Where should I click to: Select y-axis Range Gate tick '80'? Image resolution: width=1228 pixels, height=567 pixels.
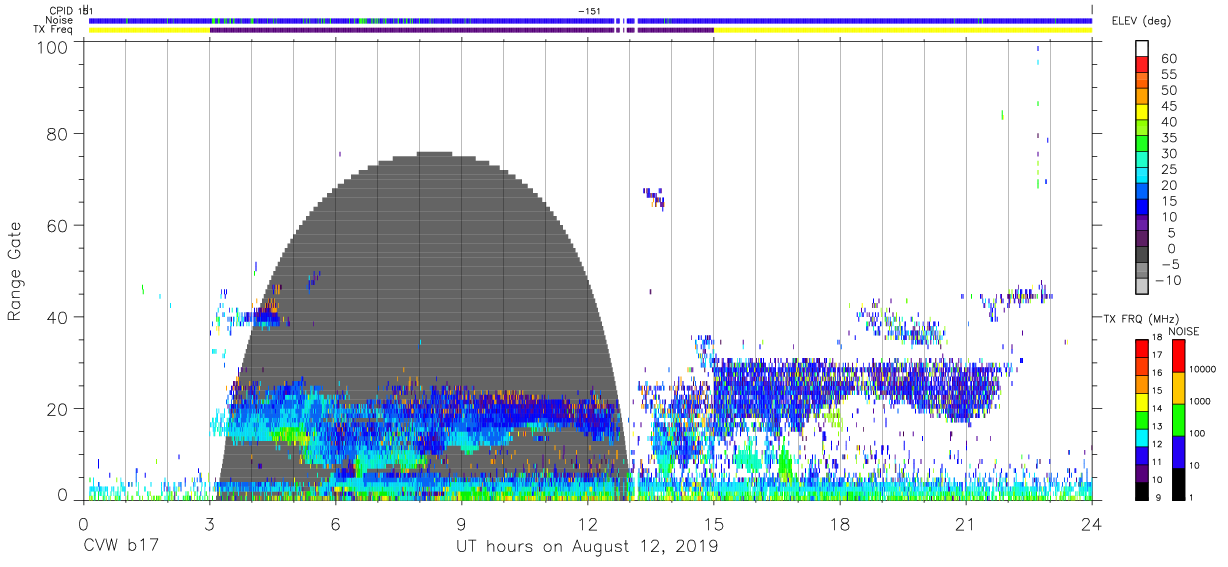click(x=58, y=133)
